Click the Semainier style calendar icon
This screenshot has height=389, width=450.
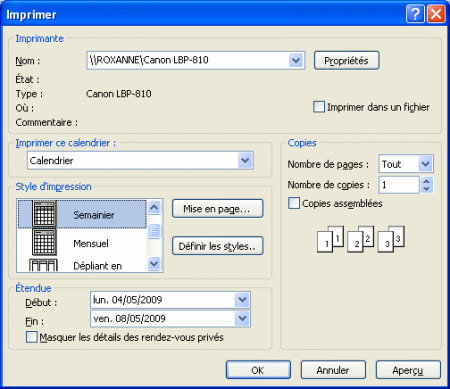(44, 214)
